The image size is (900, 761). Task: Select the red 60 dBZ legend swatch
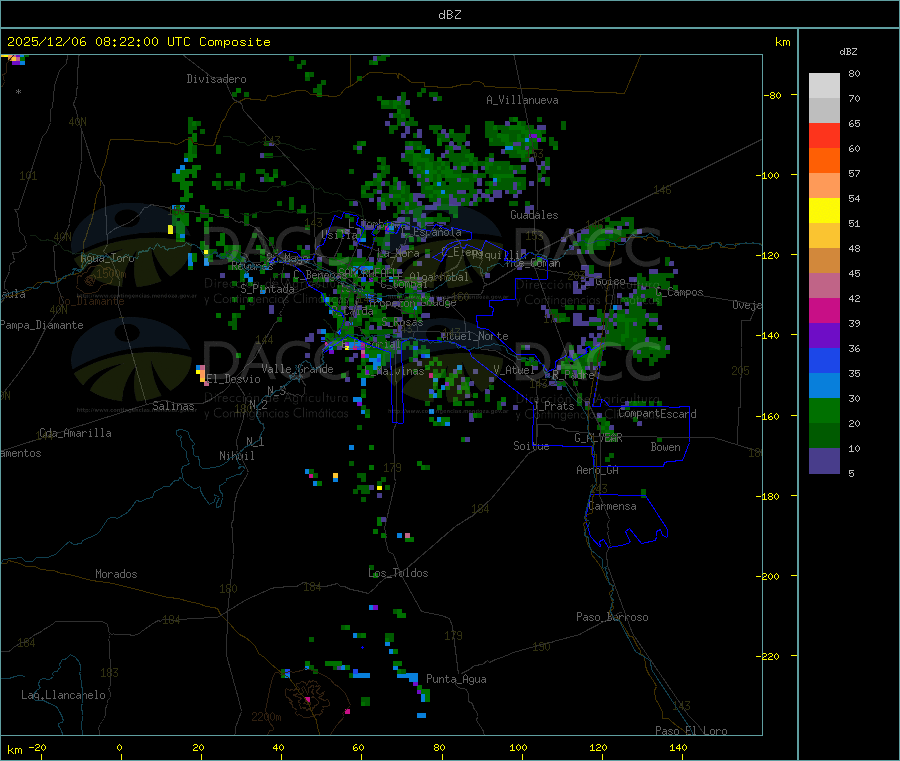coord(824,135)
